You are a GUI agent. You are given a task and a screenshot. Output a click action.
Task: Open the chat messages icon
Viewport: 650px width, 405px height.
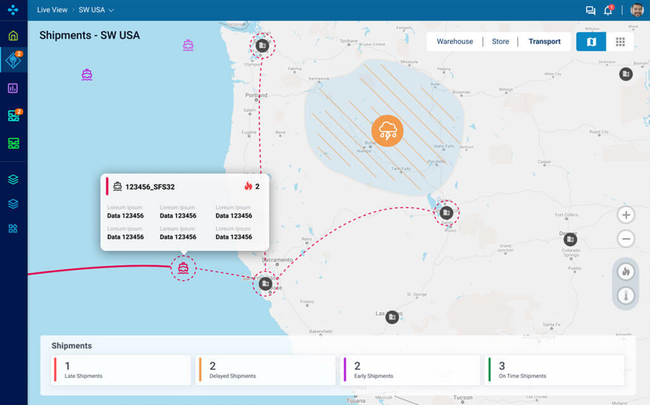590,10
